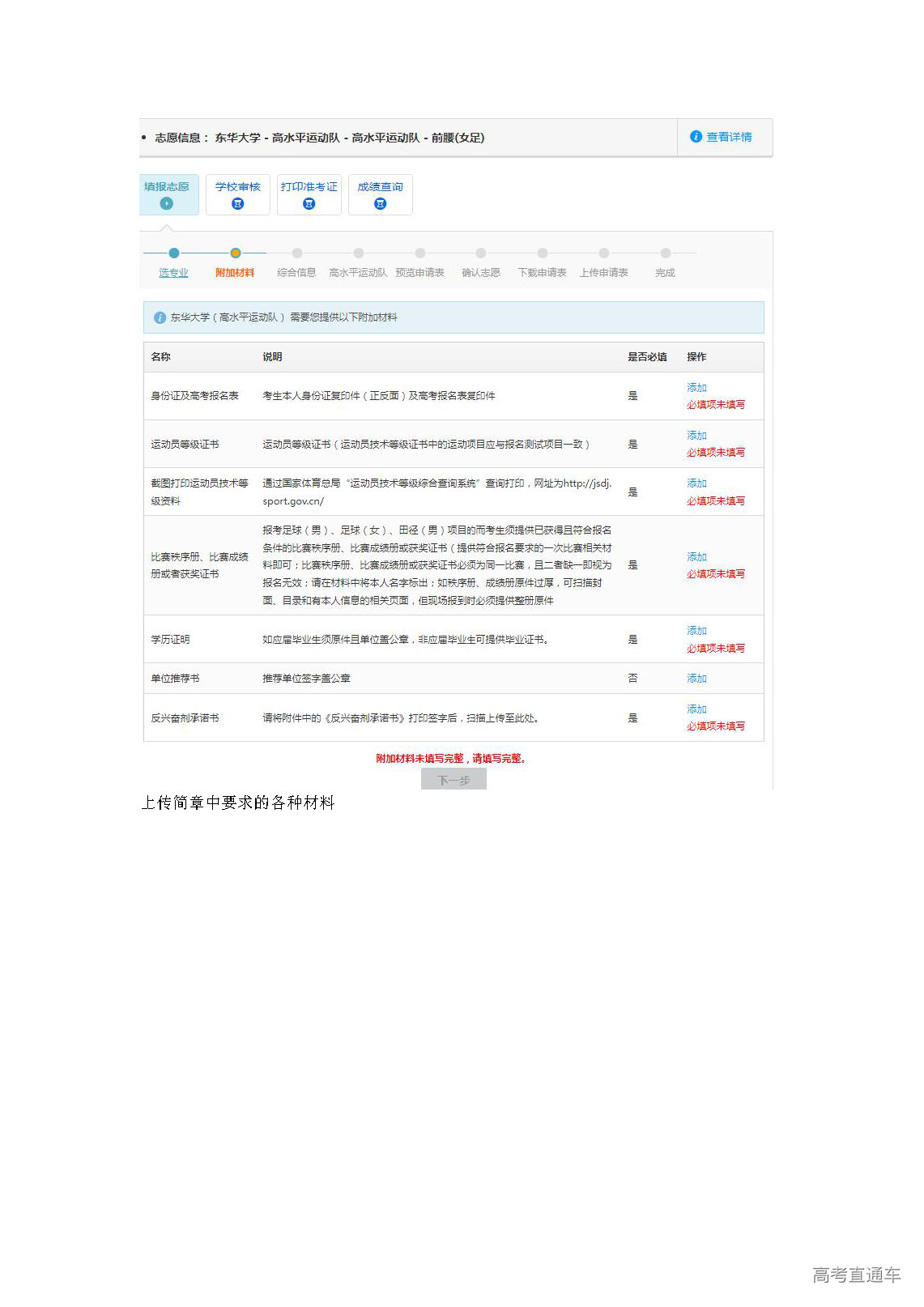Open the 查看详情 details link
The width and height of the screenshot is (924, 1307).
coord(729,137)
